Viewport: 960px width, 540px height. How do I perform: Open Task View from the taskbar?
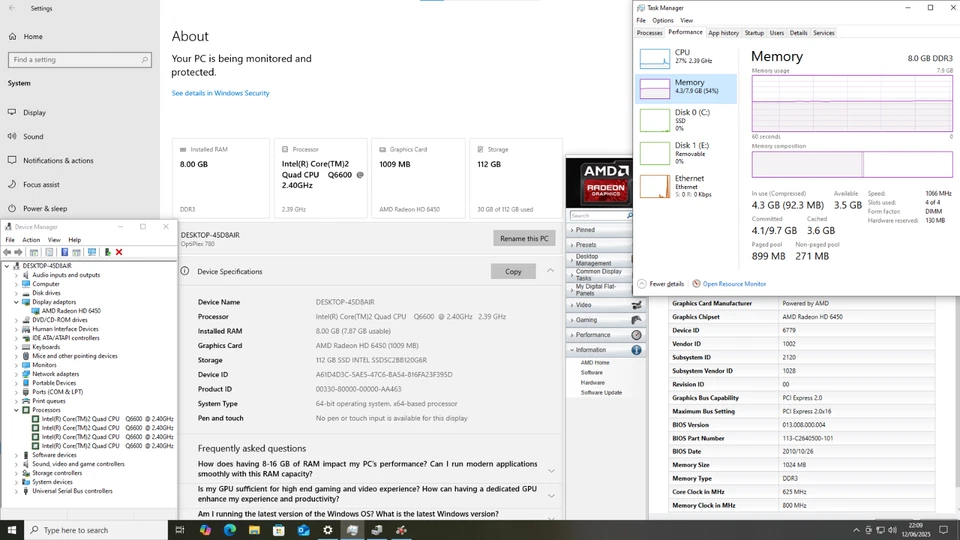tap(180, 530)
